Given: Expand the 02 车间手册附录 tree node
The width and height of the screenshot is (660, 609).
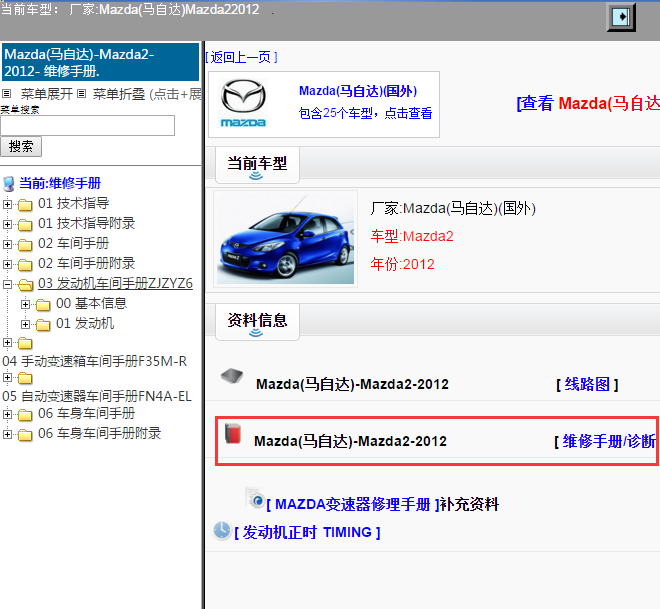Looking at the screenshot, I should (7, 264).
